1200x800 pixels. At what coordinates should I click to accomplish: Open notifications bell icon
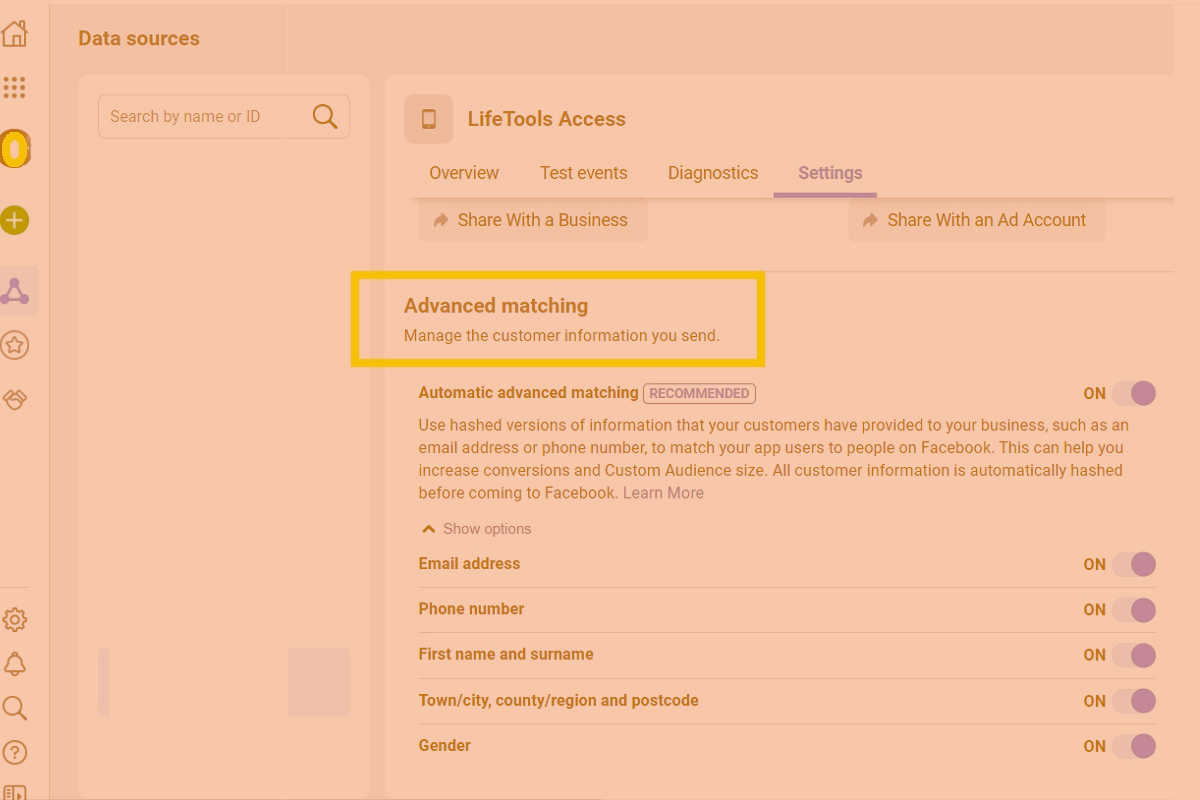click(x=14, y=664)
